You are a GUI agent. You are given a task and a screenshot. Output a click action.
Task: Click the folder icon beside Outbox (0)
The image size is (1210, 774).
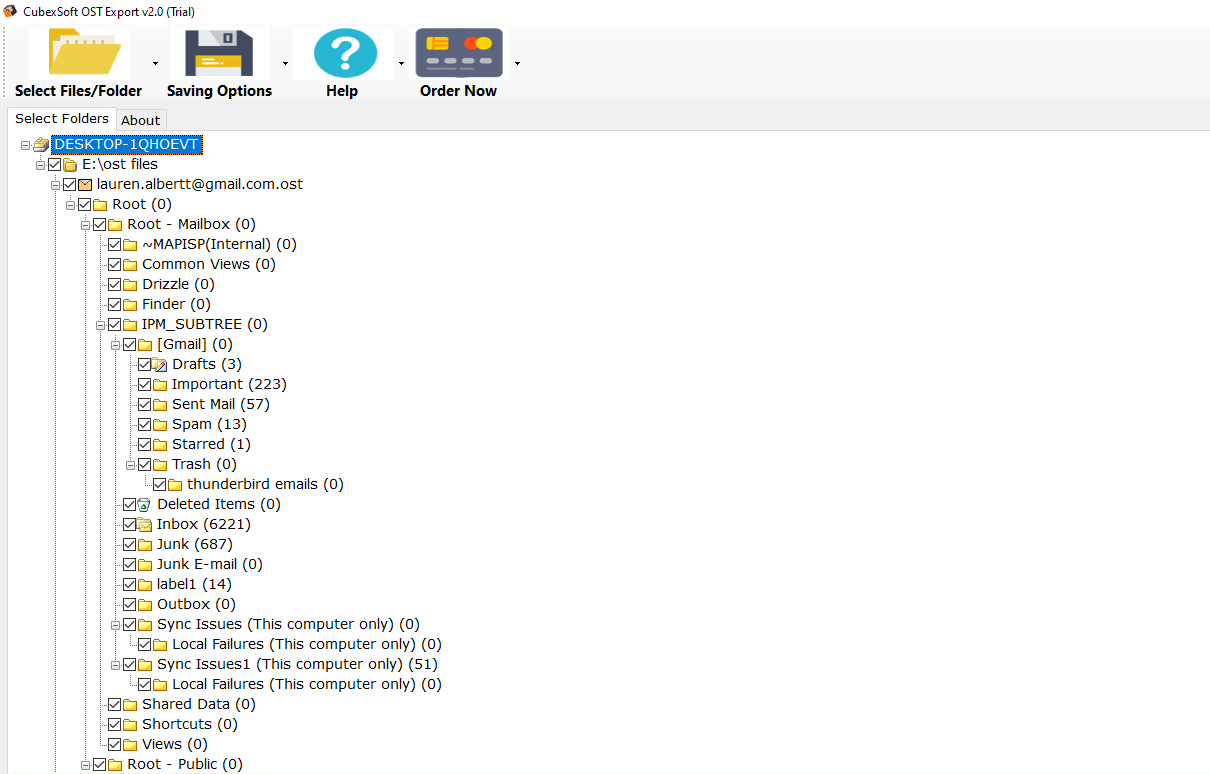click(x=145, y=605)
